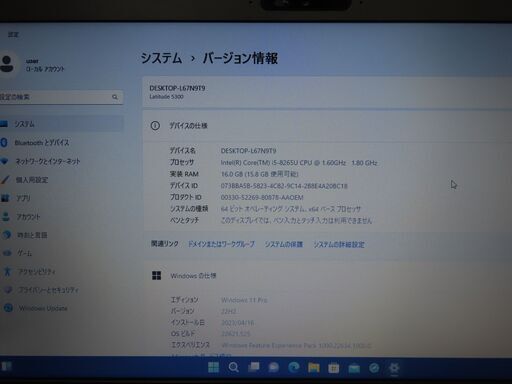Click the user profile avatar picture
512x384 pixels.
click(7, 64)
